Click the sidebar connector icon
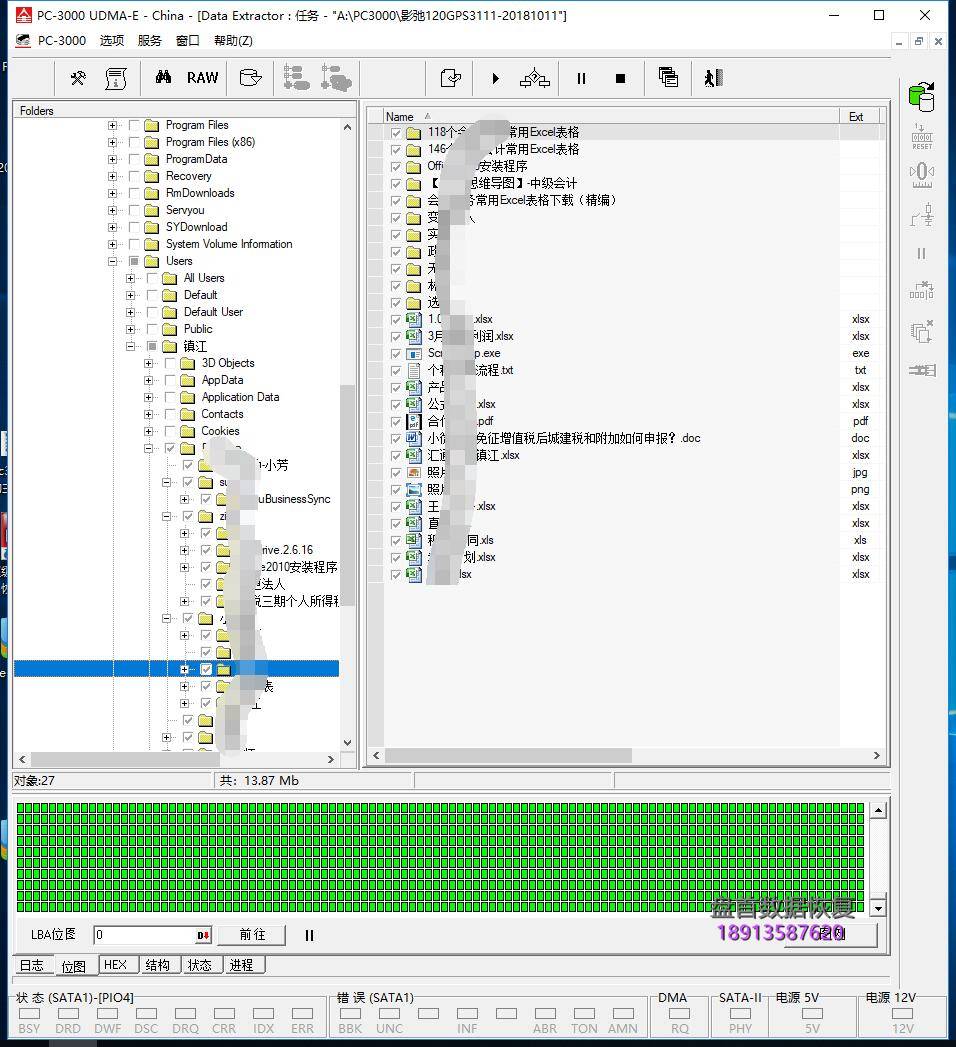The image size is (956, 1047). coord(922,370)
